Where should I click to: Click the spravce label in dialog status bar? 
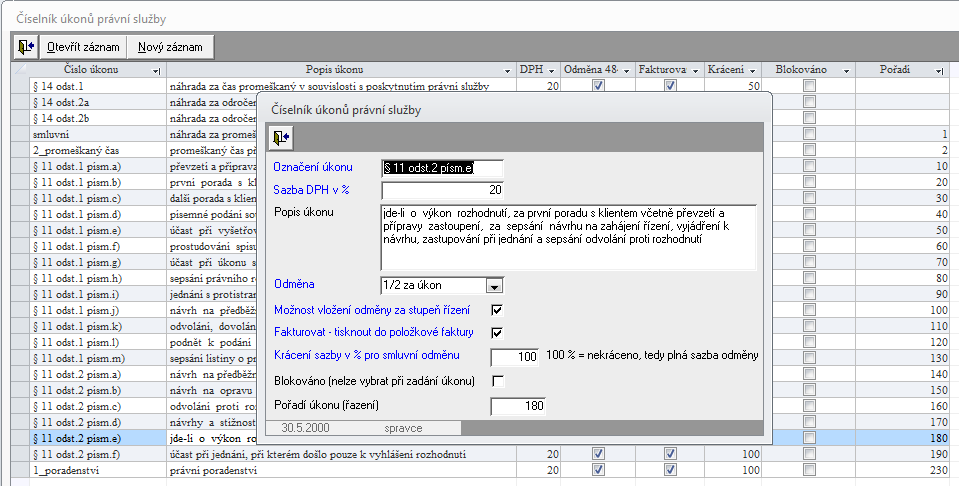403,428
